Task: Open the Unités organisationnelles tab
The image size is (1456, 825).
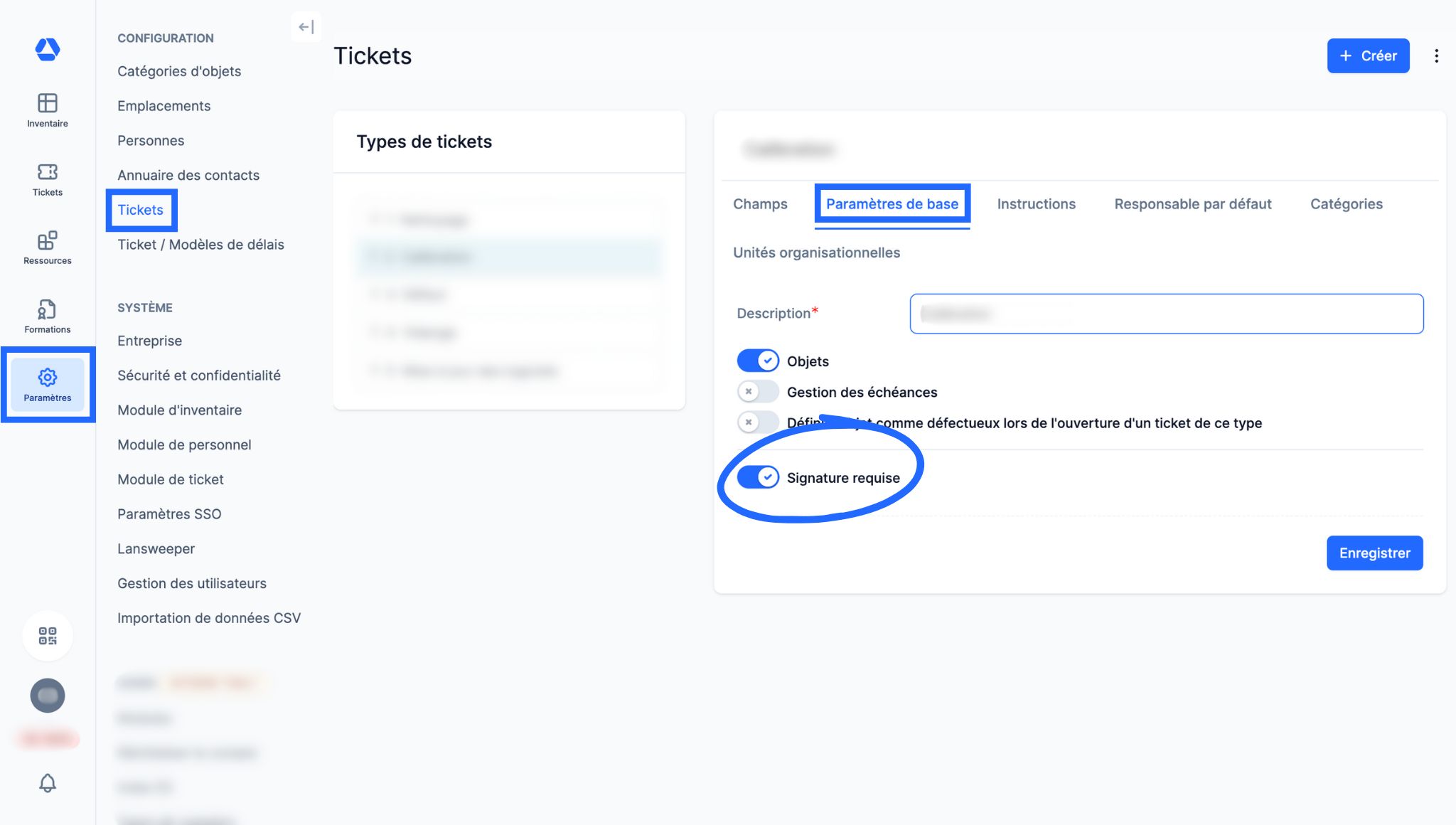Action: click(x=816, y=252)
